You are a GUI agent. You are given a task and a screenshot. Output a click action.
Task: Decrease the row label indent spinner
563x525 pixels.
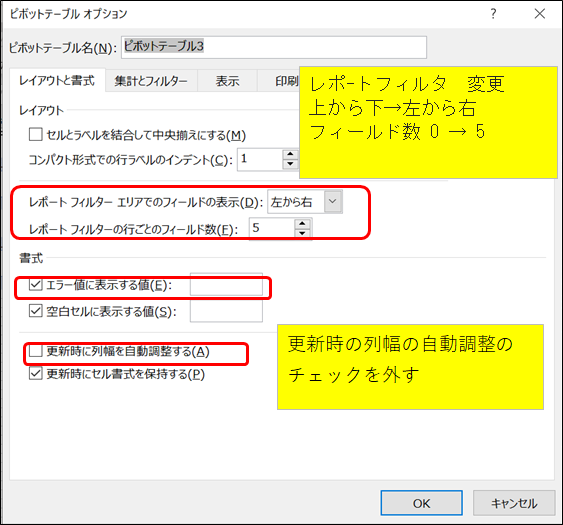pyautogui.click(x=290, y=164)
